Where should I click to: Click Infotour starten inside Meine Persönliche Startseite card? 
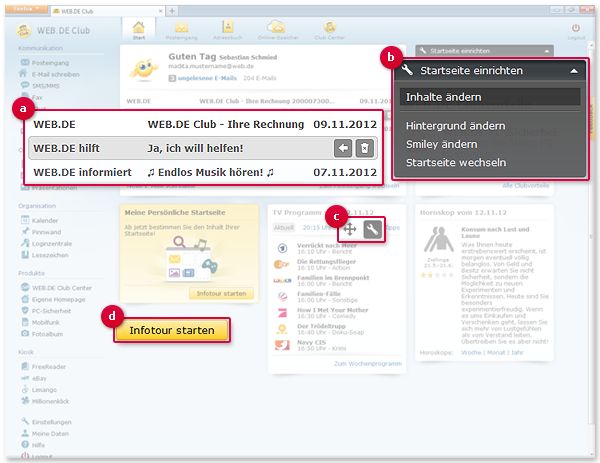tap(221, 293)
